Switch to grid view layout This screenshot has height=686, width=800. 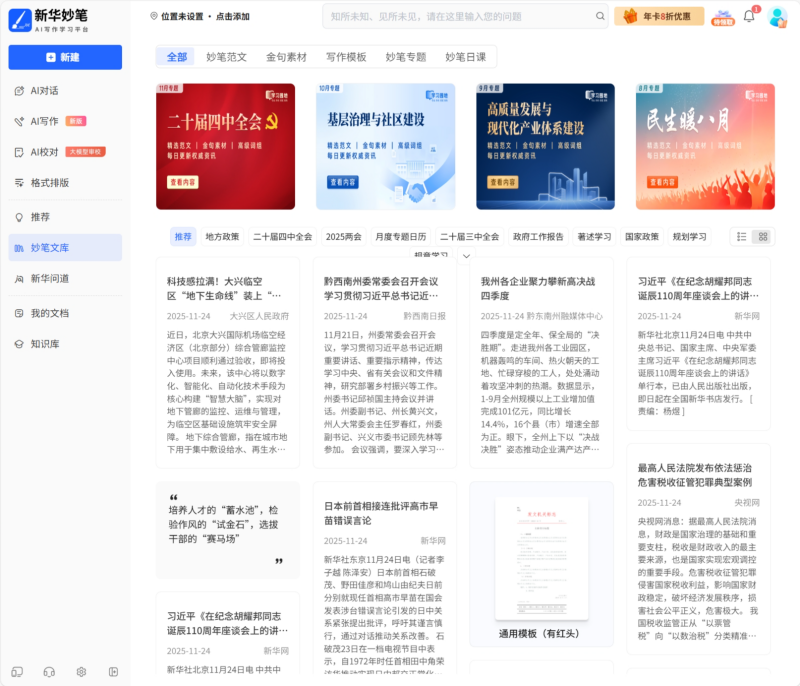[x=763, y=237]
